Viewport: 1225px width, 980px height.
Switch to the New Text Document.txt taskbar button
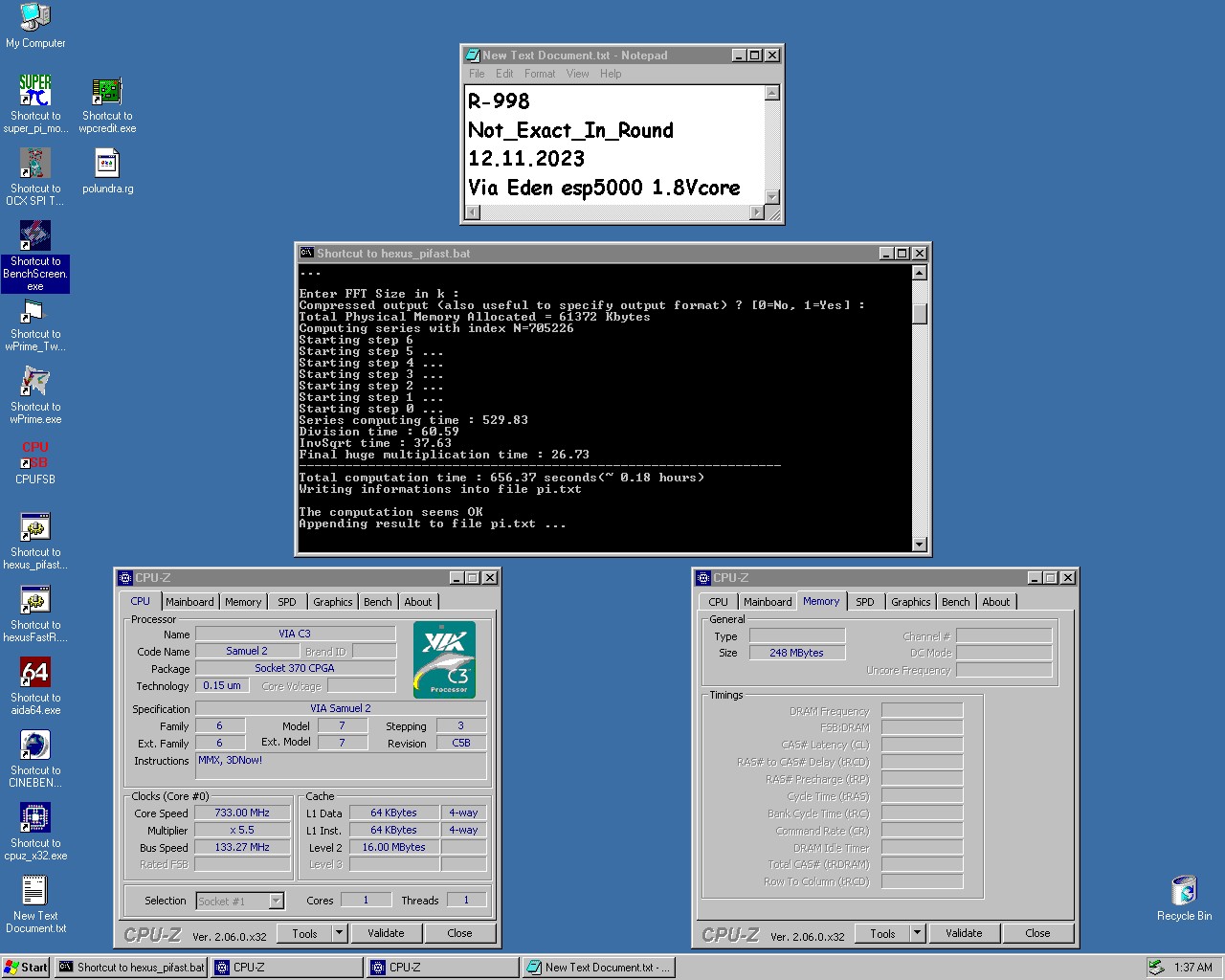pyautogui.click(x=599, y=968)
